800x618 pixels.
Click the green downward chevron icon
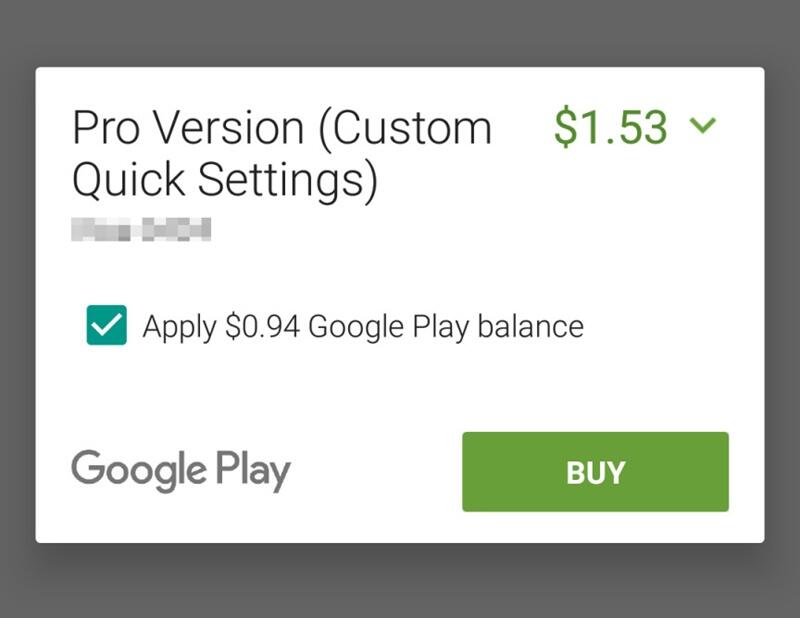coord(703,125)
